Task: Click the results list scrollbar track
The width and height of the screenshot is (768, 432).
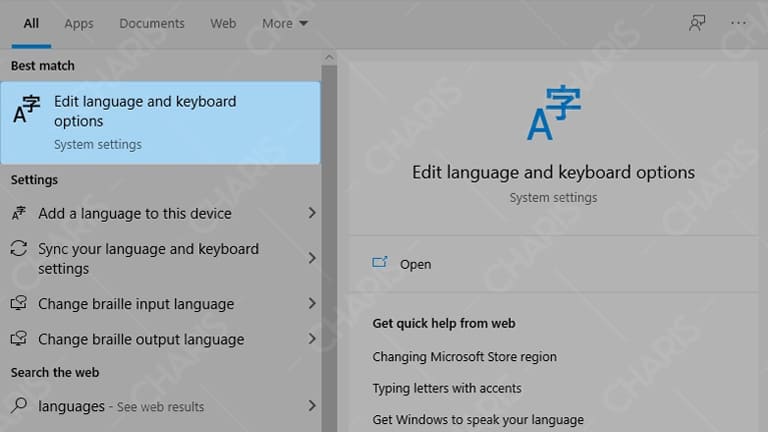Action: [x=329, y=249]
